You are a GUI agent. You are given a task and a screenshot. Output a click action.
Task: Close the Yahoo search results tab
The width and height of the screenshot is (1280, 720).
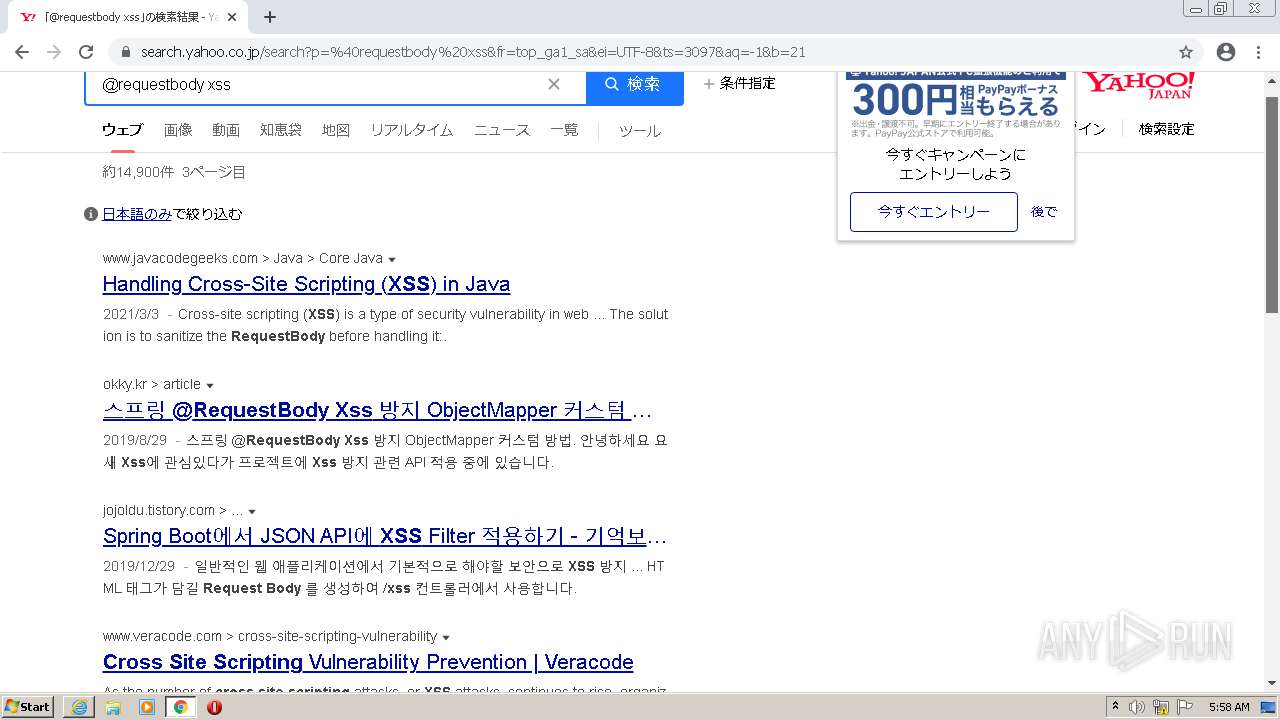232,17
